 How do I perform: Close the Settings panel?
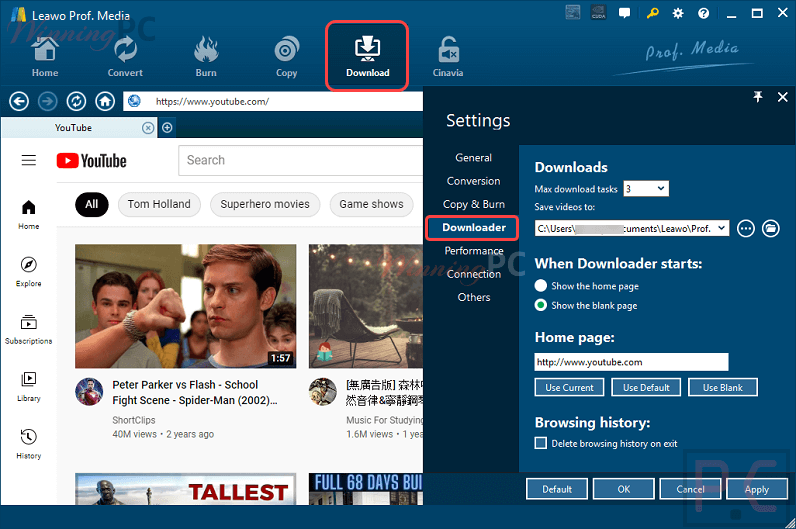(x=782, y=97)
